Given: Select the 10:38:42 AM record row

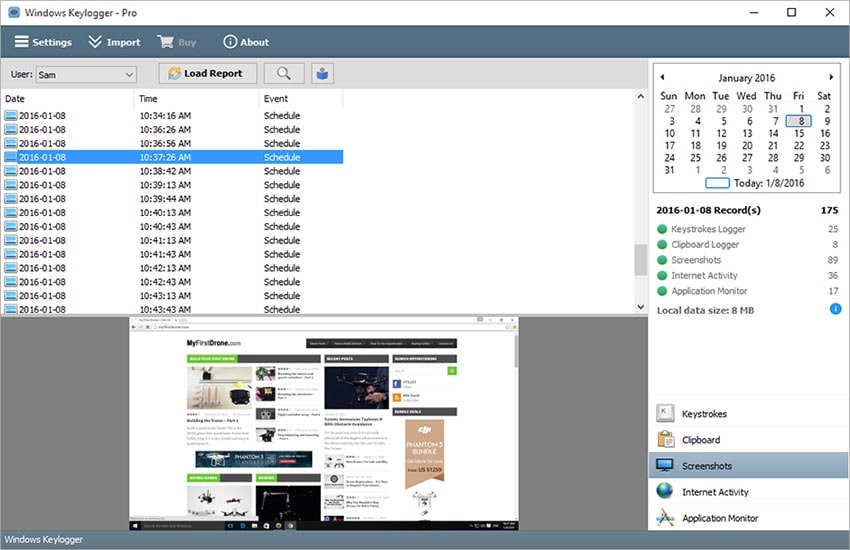Looking at the screenshot, I should click(x=172, y=171).
